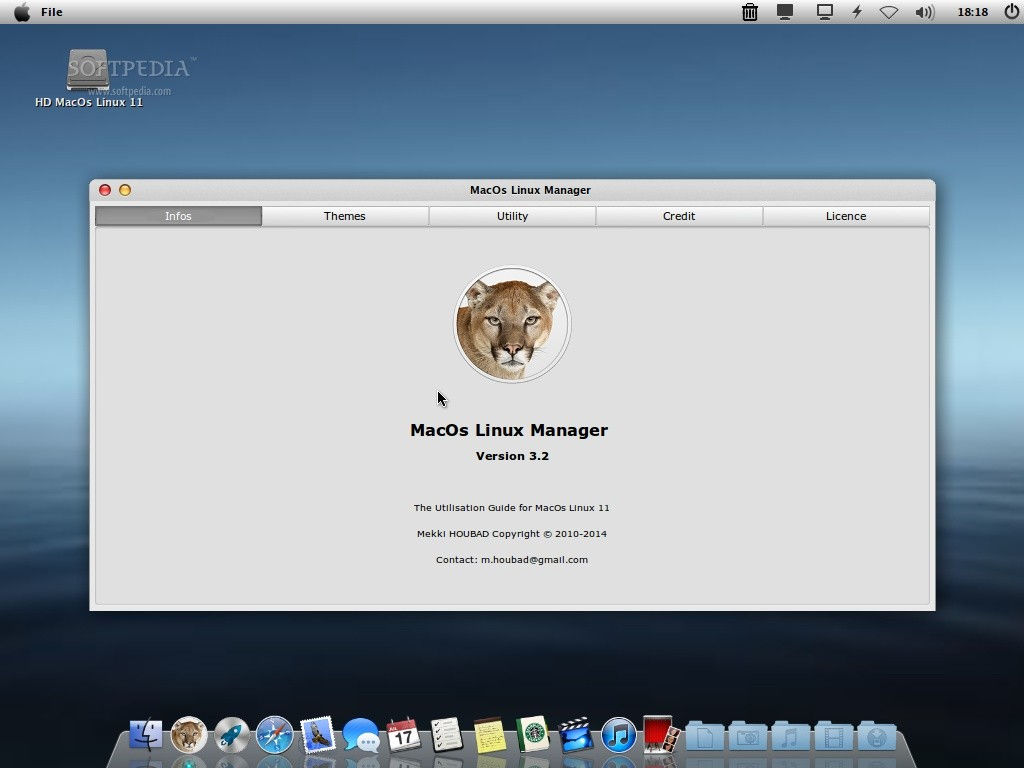Open the mountain lion dock icon
Screen dimensions: 1024x768
pos(189,735)
